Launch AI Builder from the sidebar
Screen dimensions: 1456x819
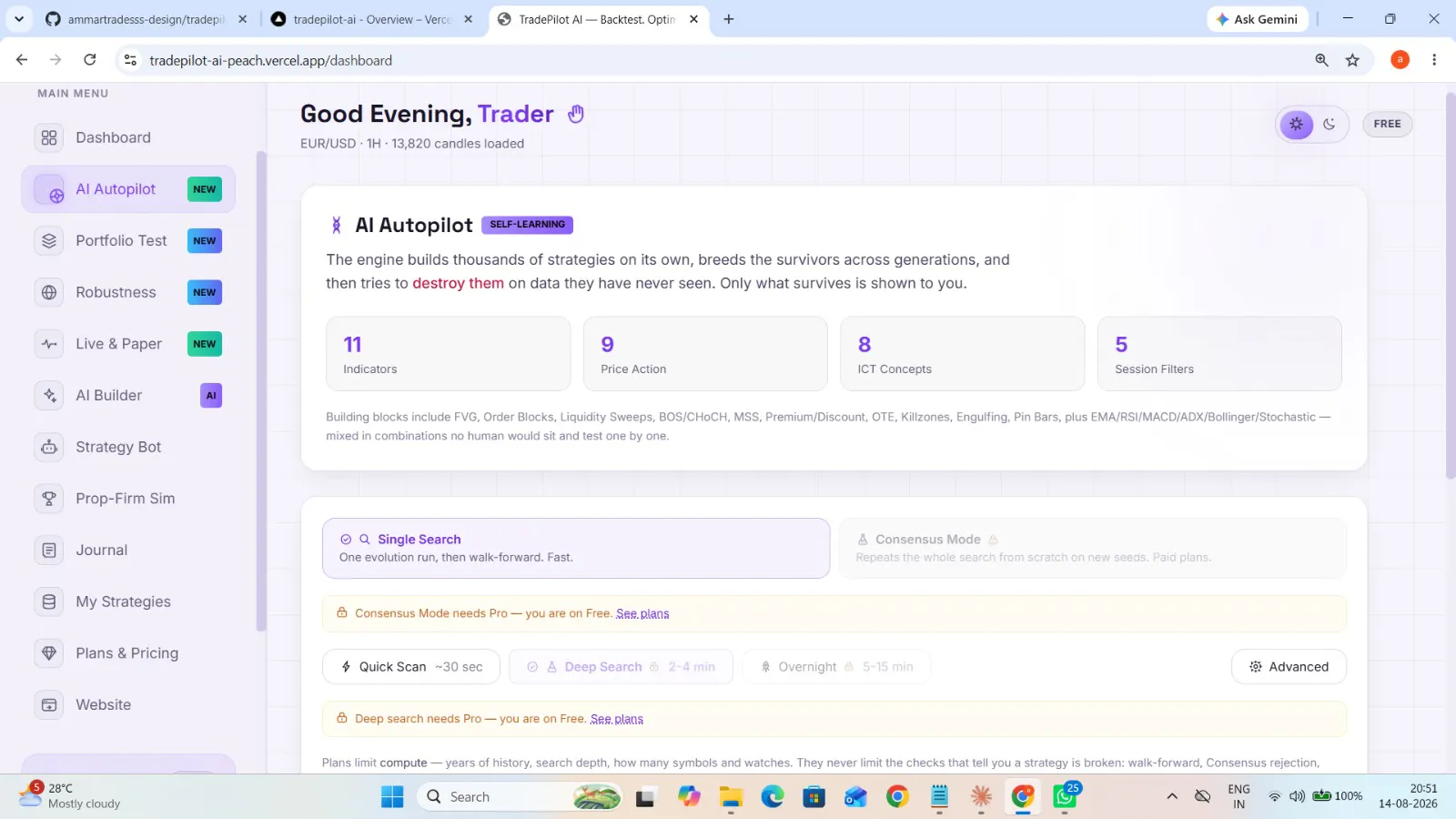(x=128, y=396)
